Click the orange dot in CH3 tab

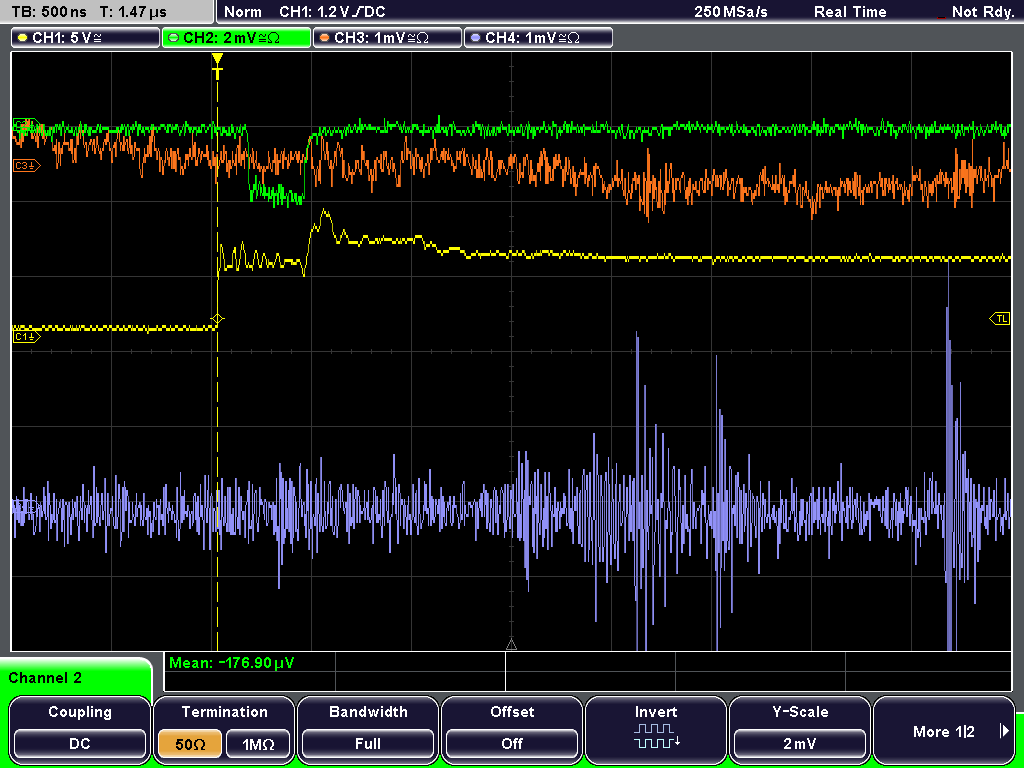tap(325, 38)
